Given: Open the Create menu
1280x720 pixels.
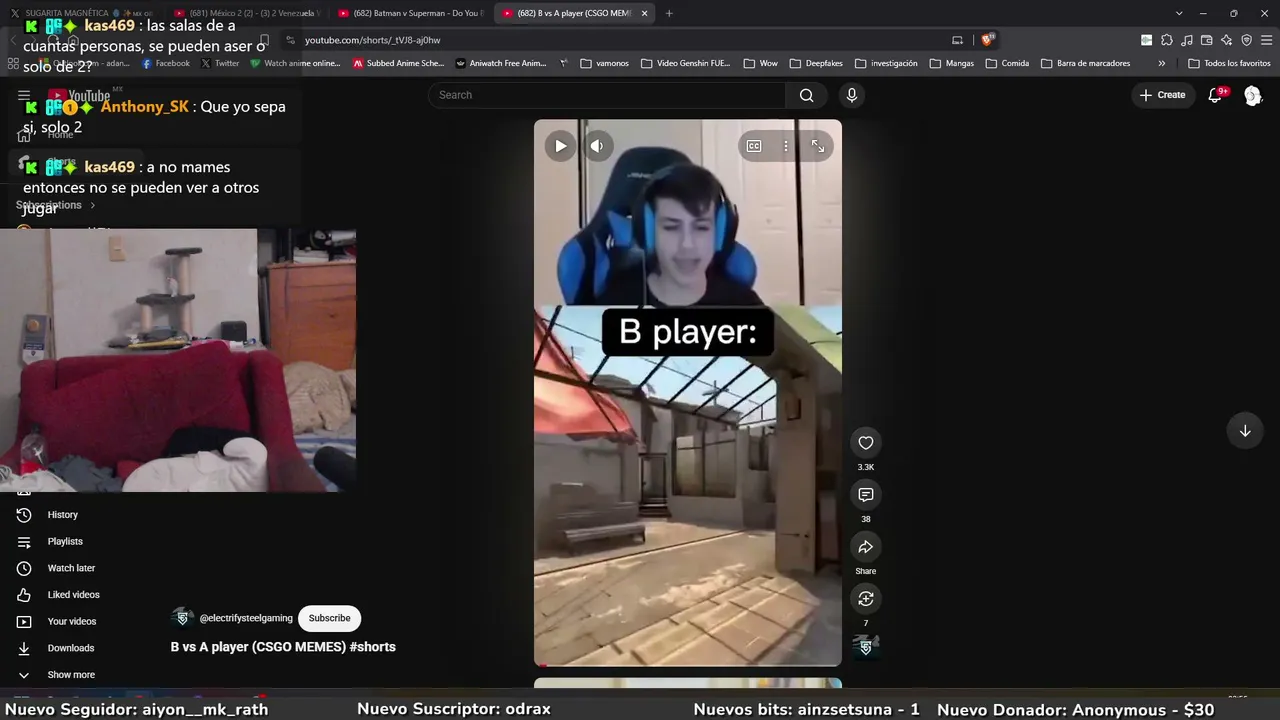Looking at the screenshot, I should 1162,95.
